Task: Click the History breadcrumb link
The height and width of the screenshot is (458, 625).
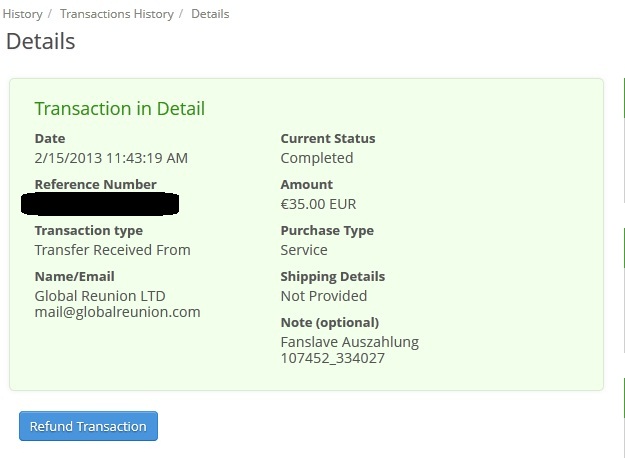Action: click(22, 14)
